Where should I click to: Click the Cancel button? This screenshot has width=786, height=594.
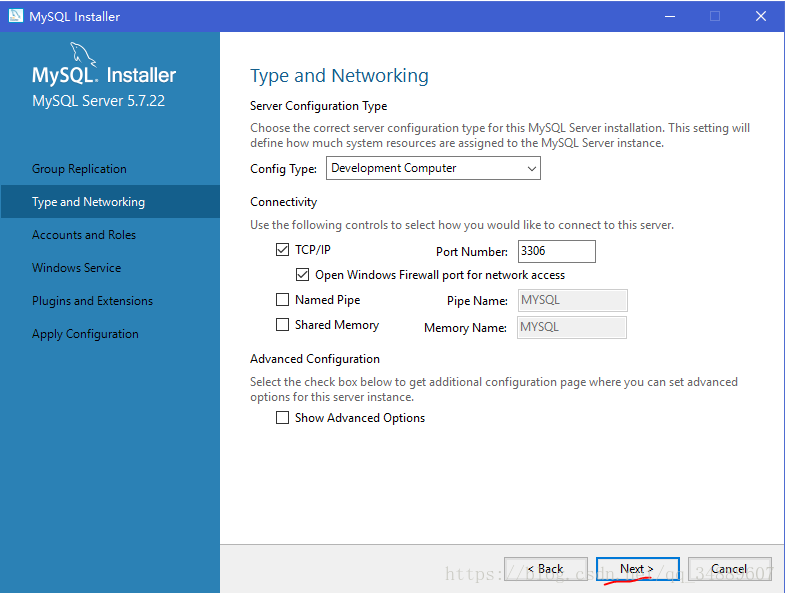click(729, 569)
